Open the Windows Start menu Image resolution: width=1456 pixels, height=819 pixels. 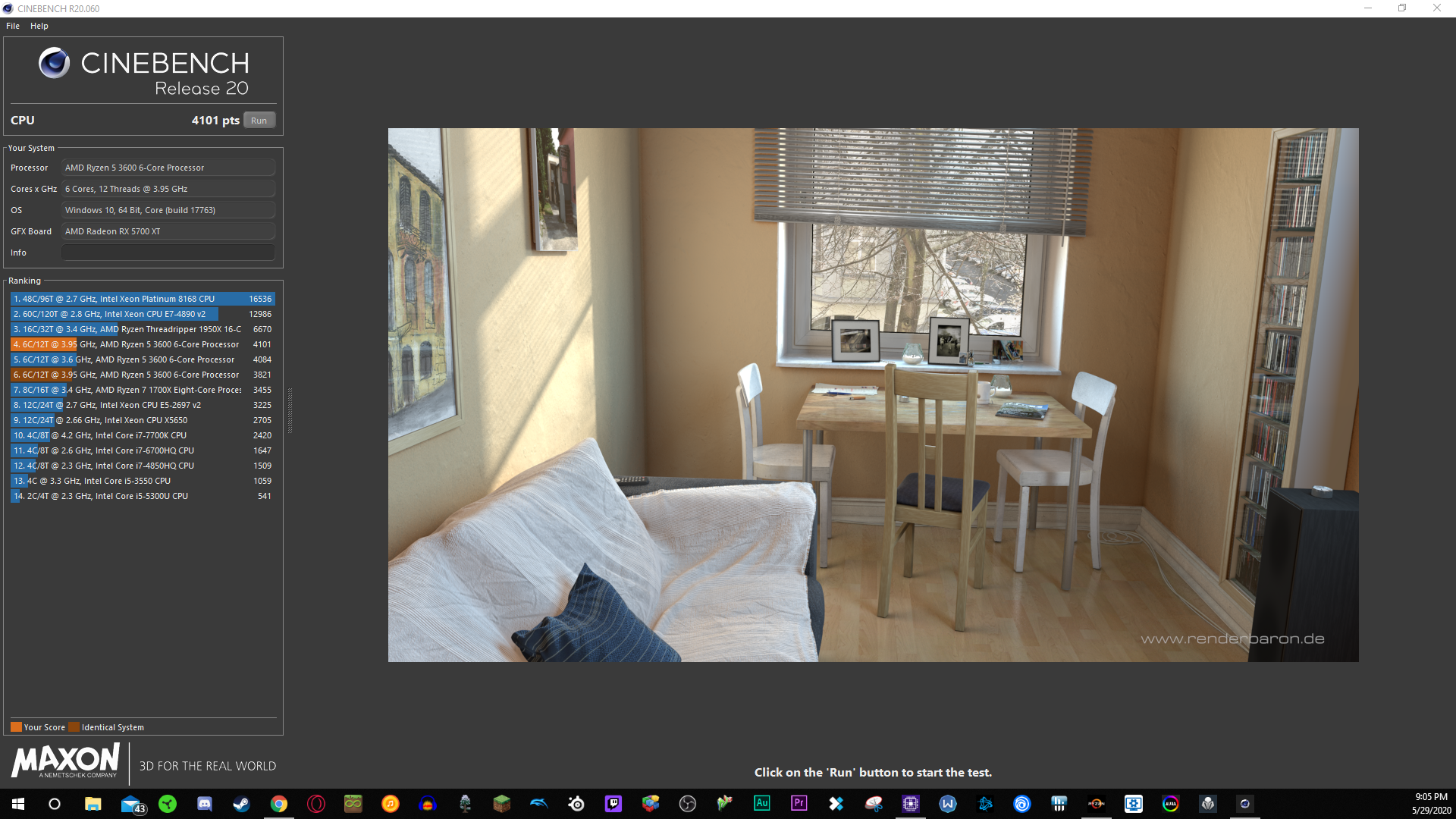18,804
